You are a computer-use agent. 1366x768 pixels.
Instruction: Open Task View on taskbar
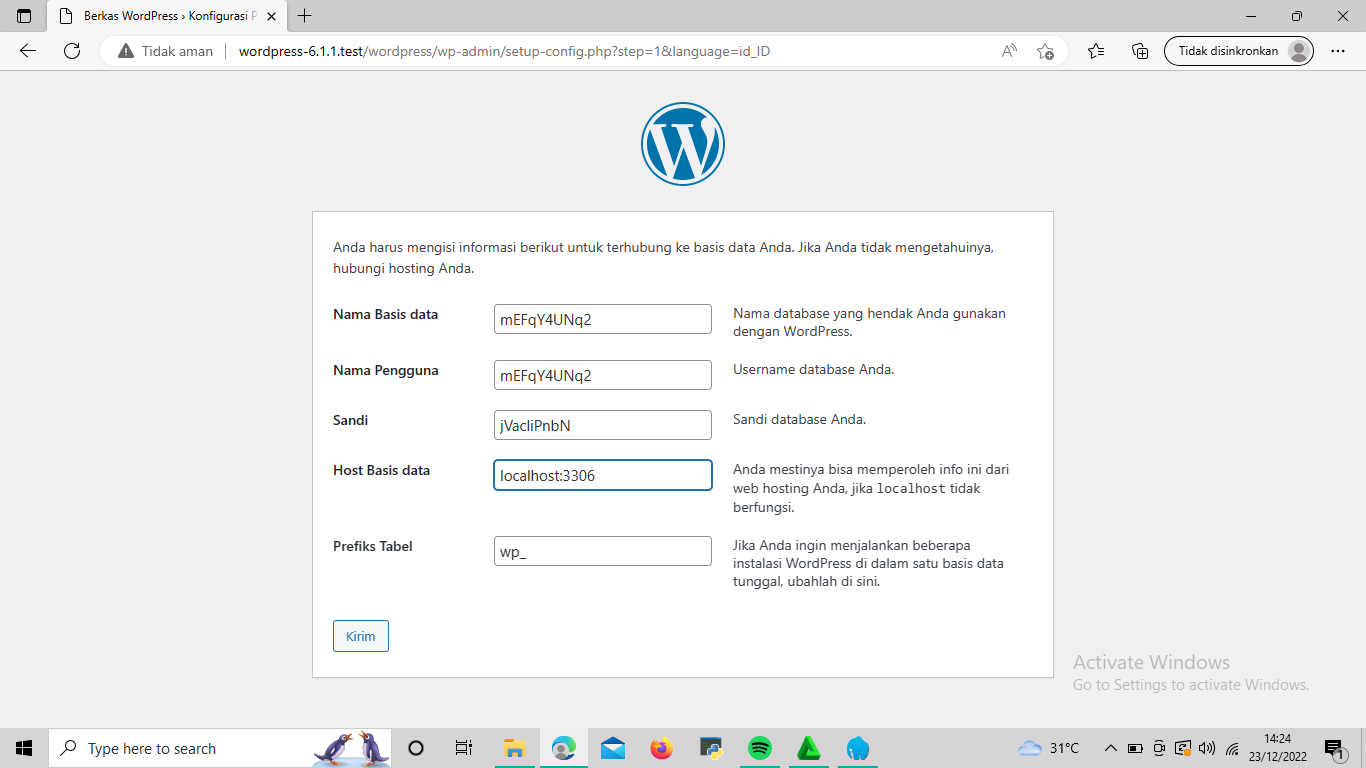click(463, 748)
